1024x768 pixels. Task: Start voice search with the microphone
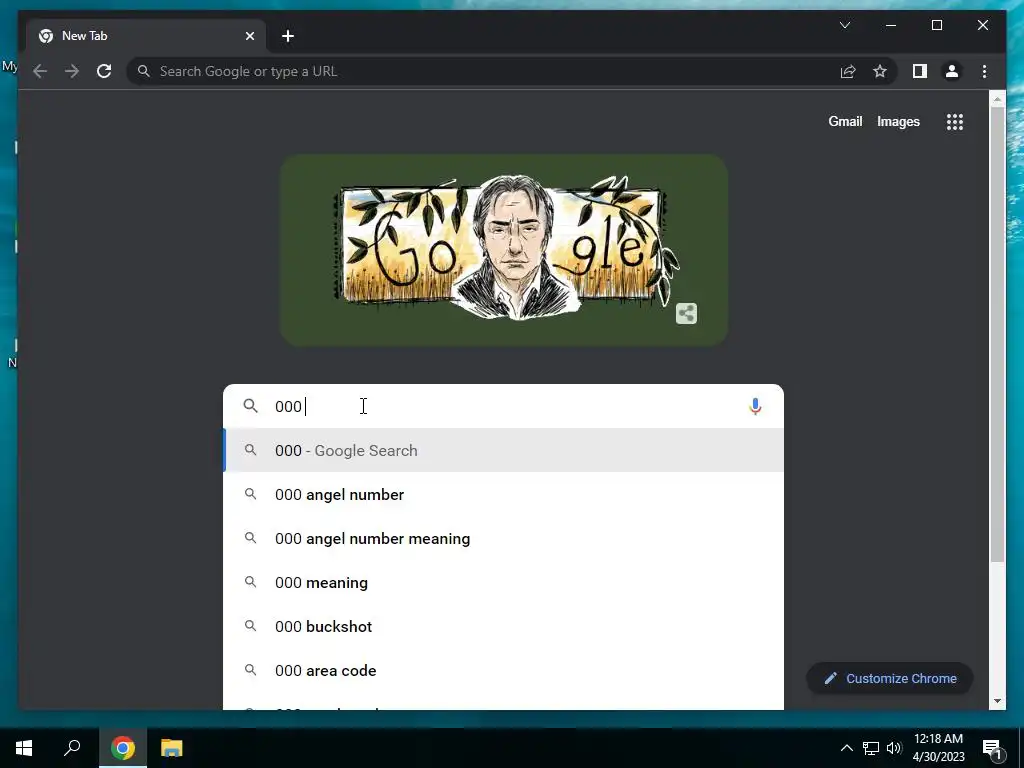click(755, 406)
